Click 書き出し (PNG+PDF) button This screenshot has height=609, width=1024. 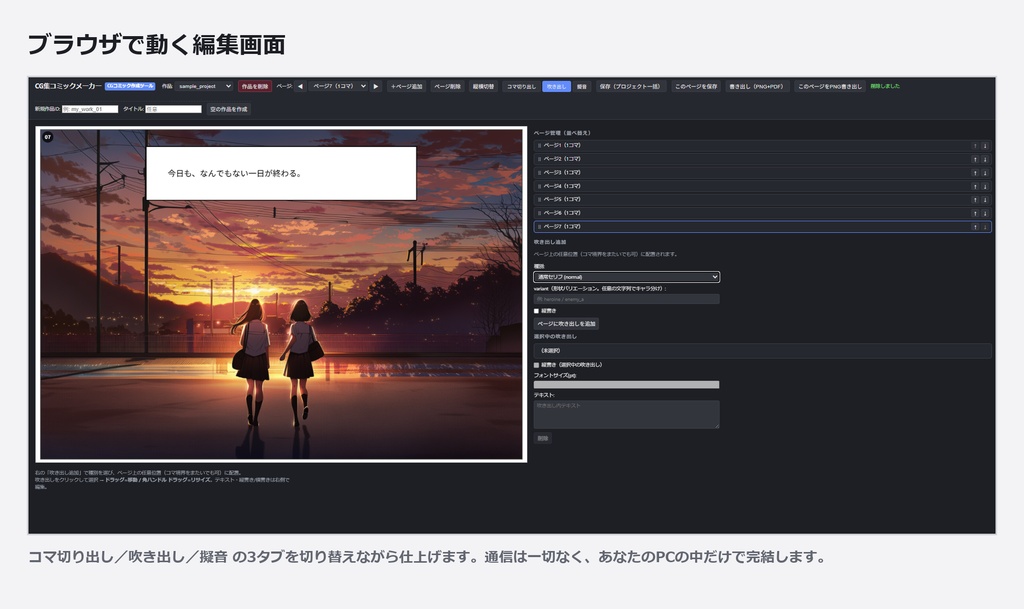tap(756, 86)
